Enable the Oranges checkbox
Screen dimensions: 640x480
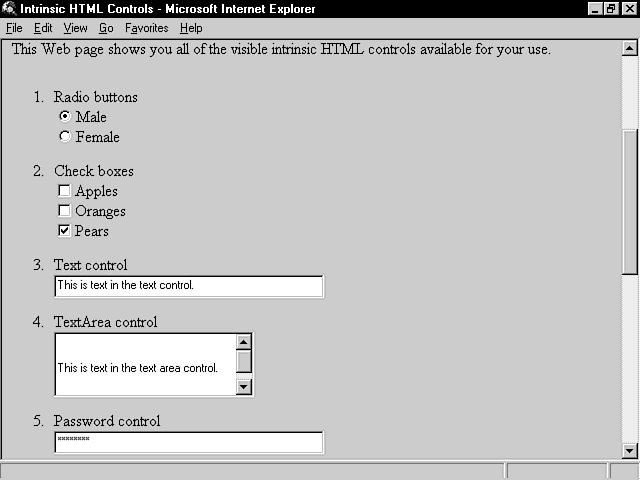pos(65,211)
